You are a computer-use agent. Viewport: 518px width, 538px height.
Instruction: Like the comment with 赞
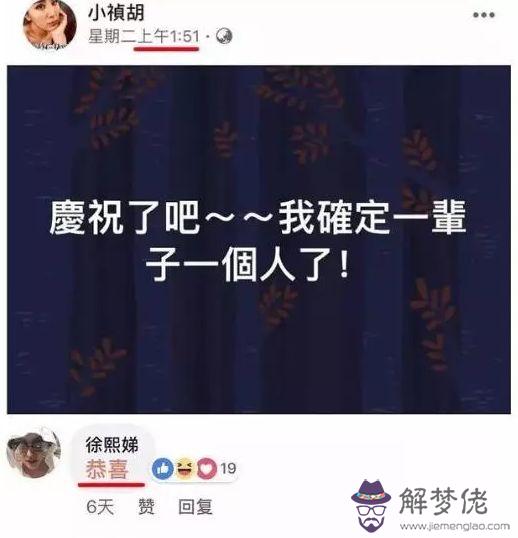147,507
